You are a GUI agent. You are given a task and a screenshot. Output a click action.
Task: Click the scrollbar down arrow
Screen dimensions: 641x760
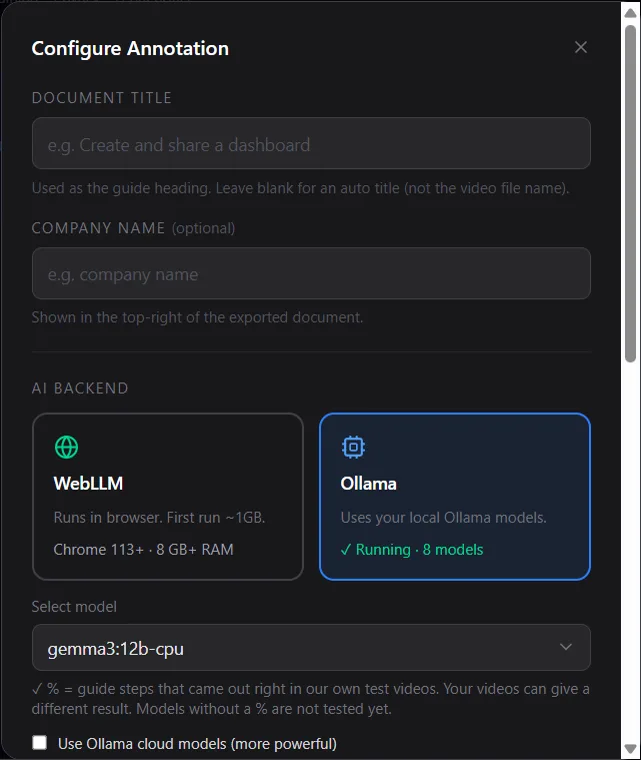(x=630, y=749)
